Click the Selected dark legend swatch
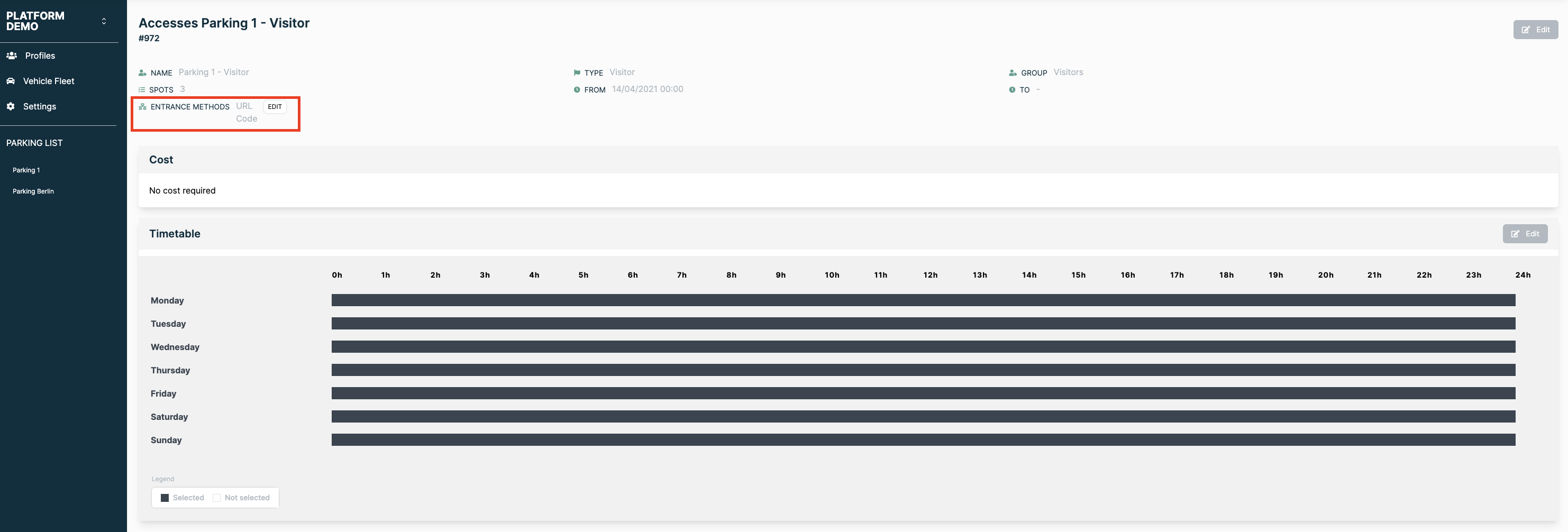Viewport: 1568px width, 532px height. tap(165, 498)
